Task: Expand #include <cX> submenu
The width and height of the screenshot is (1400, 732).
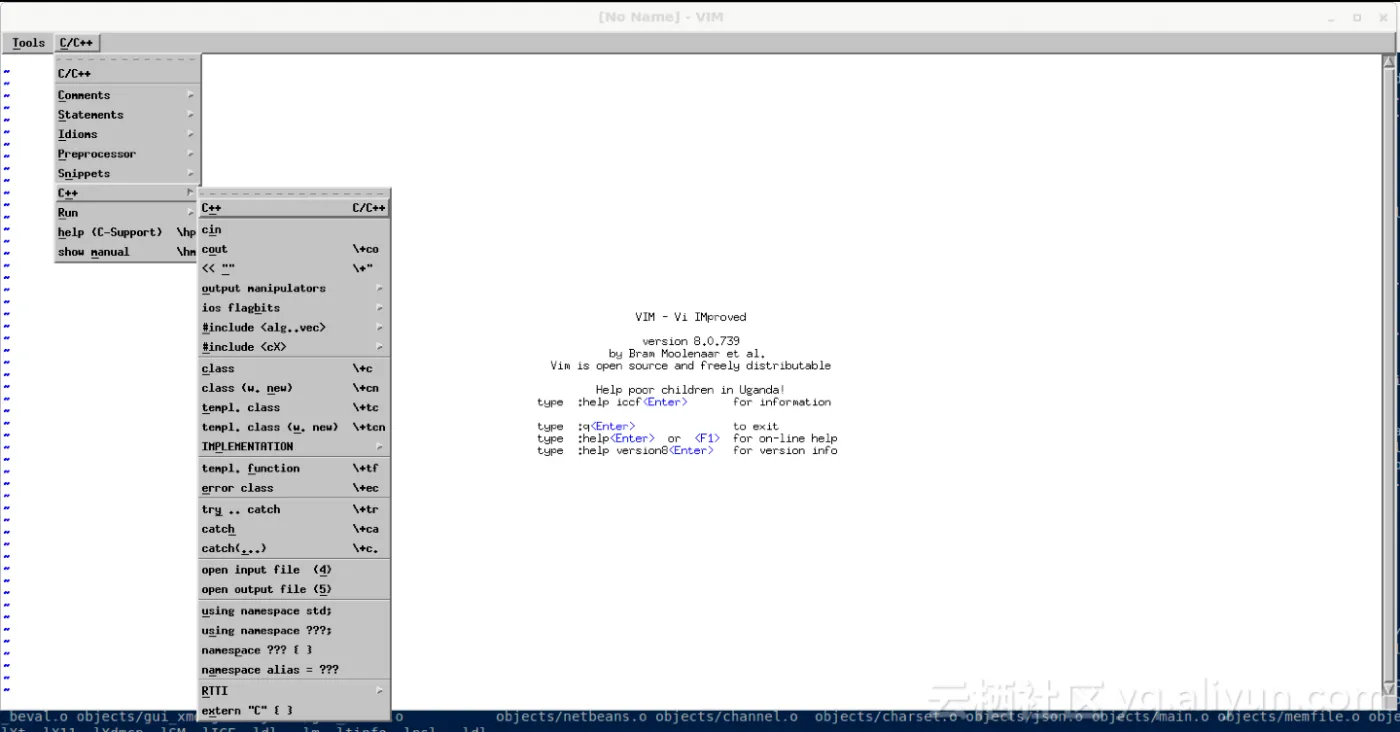Action: (295, 347)
